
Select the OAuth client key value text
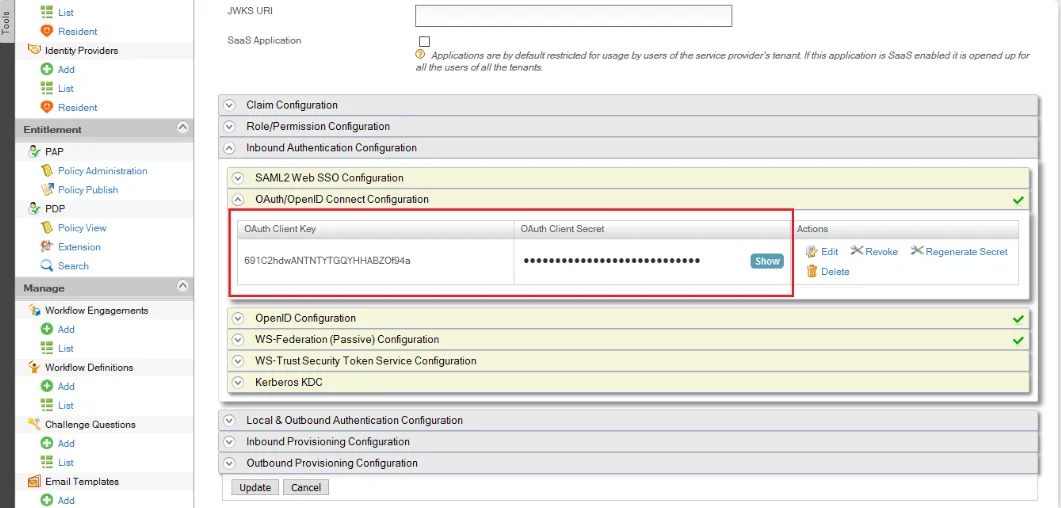tap(328, 260)
